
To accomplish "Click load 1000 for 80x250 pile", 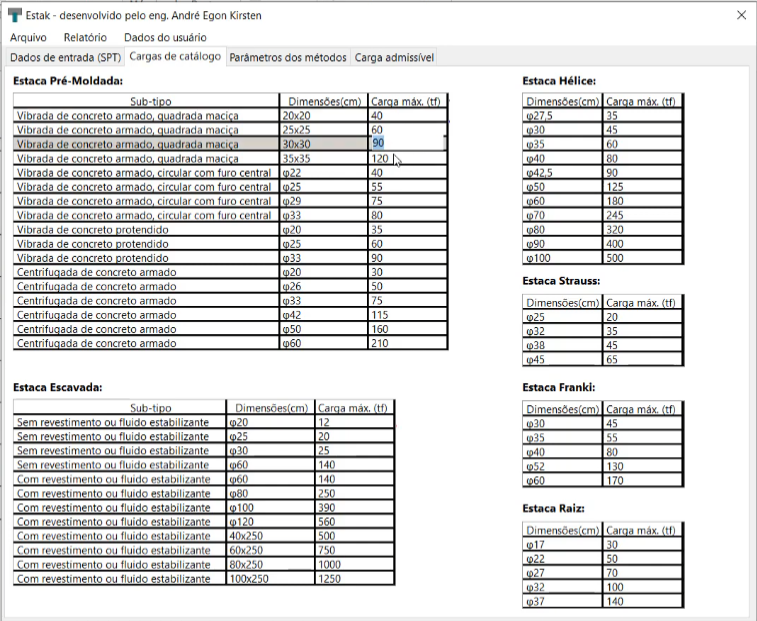I will (354, 565).
